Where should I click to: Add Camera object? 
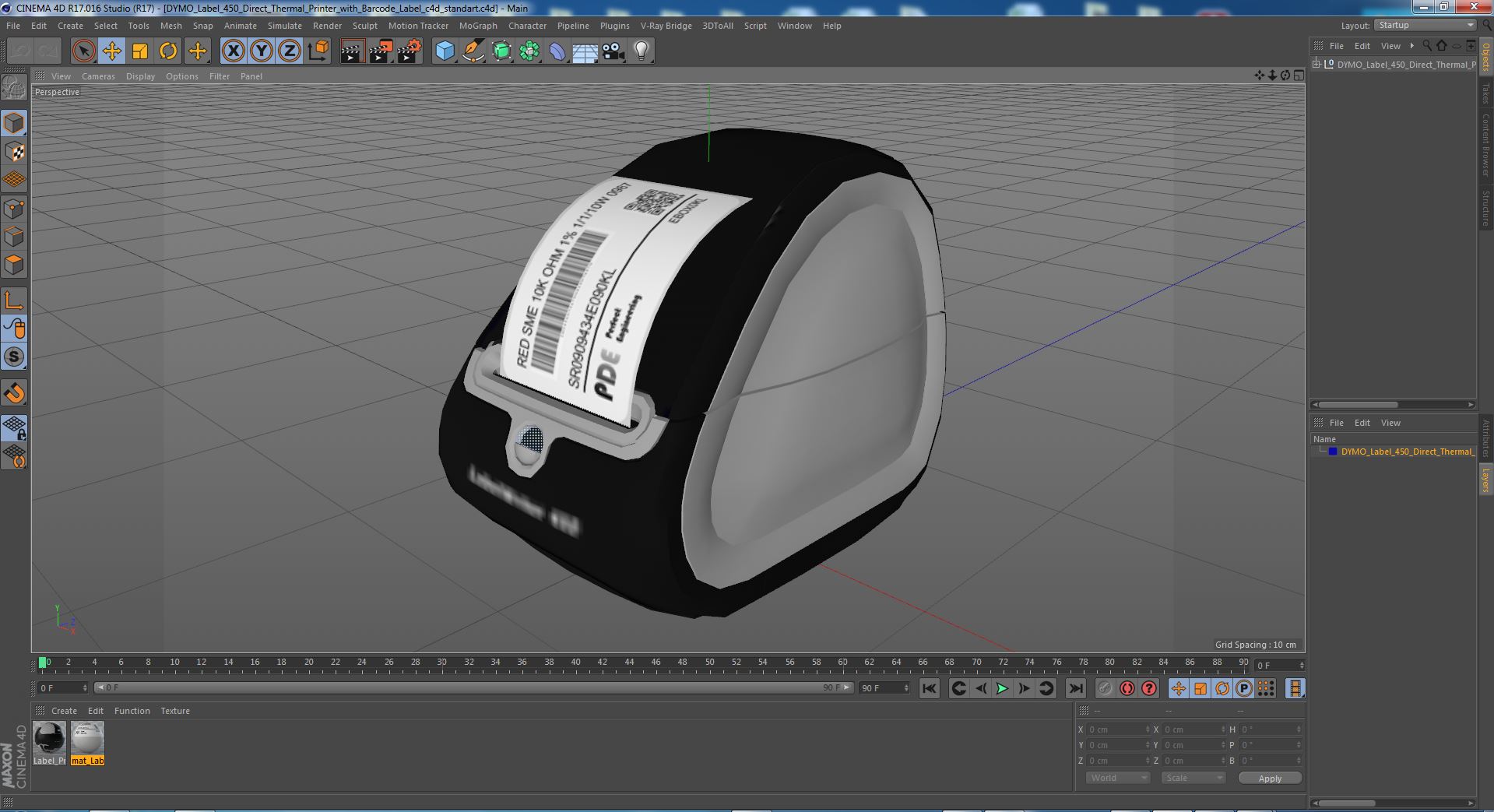click(x=613, y=51)
